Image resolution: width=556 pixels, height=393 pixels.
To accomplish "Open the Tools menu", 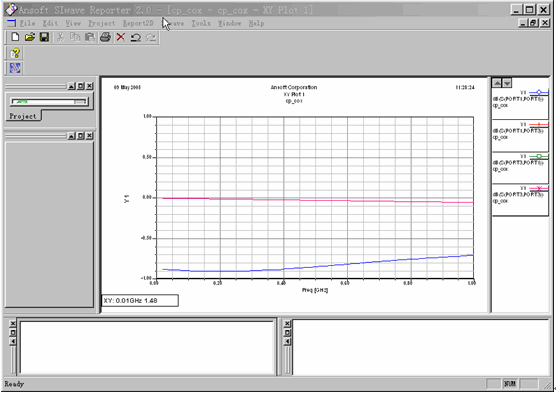I will pos(201,23).
